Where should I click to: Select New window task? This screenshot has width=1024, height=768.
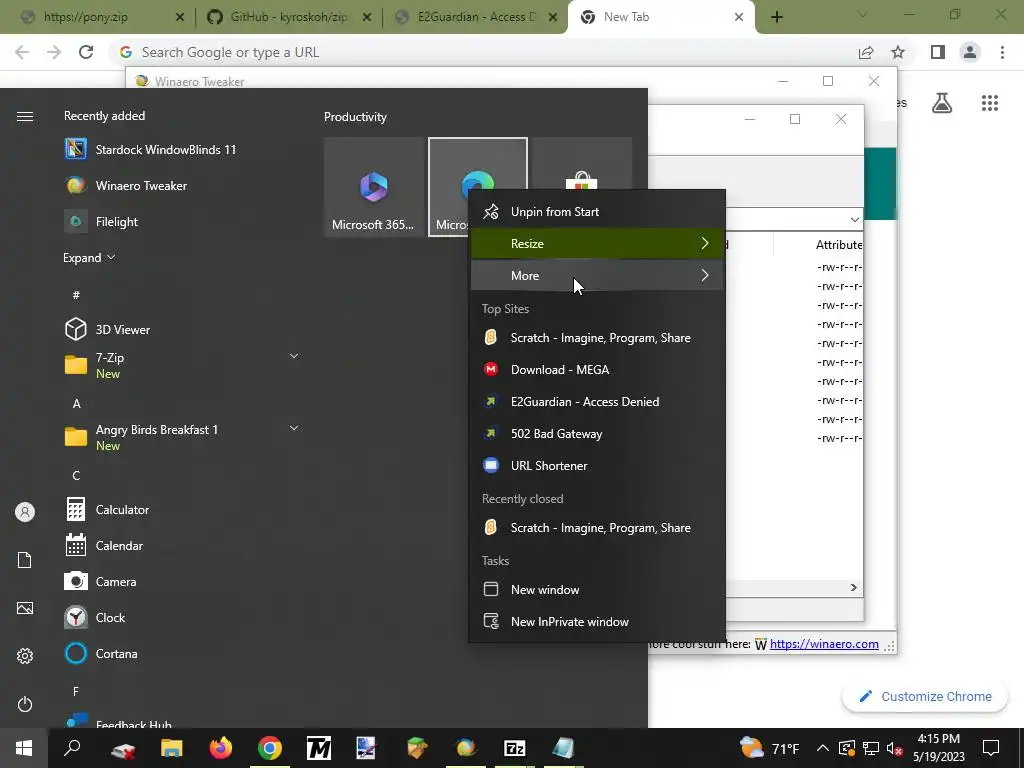(598, 589)
